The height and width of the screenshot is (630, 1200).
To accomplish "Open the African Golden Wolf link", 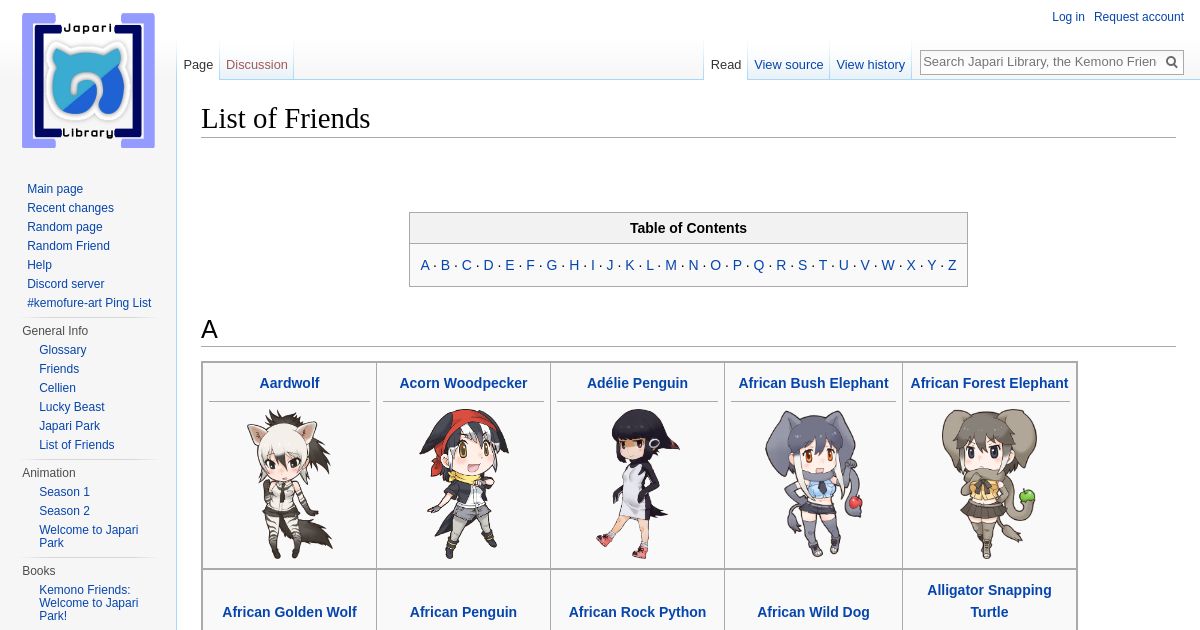I will click(289, 612).
